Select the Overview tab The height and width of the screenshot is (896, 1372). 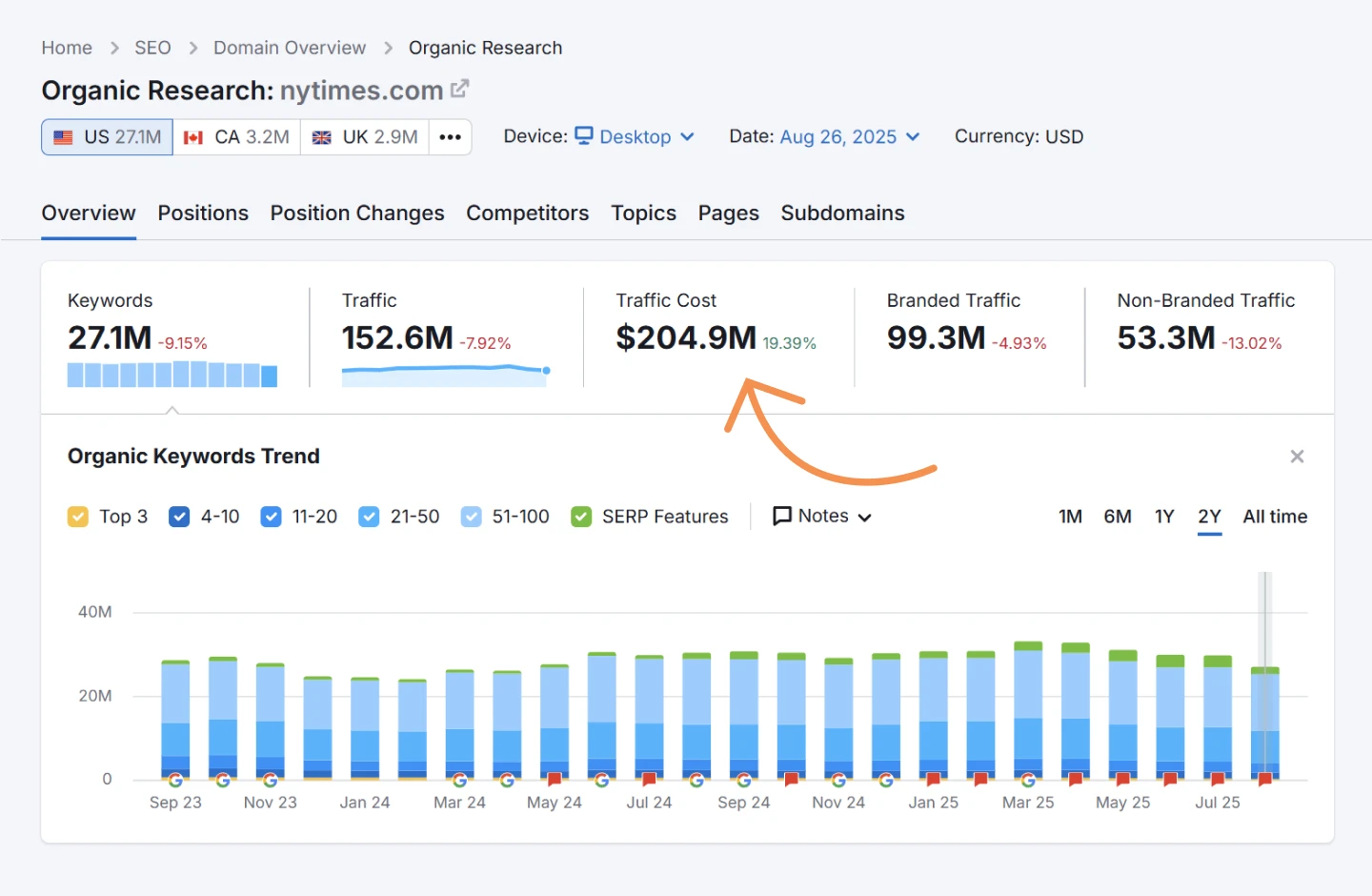coord(89,214)
